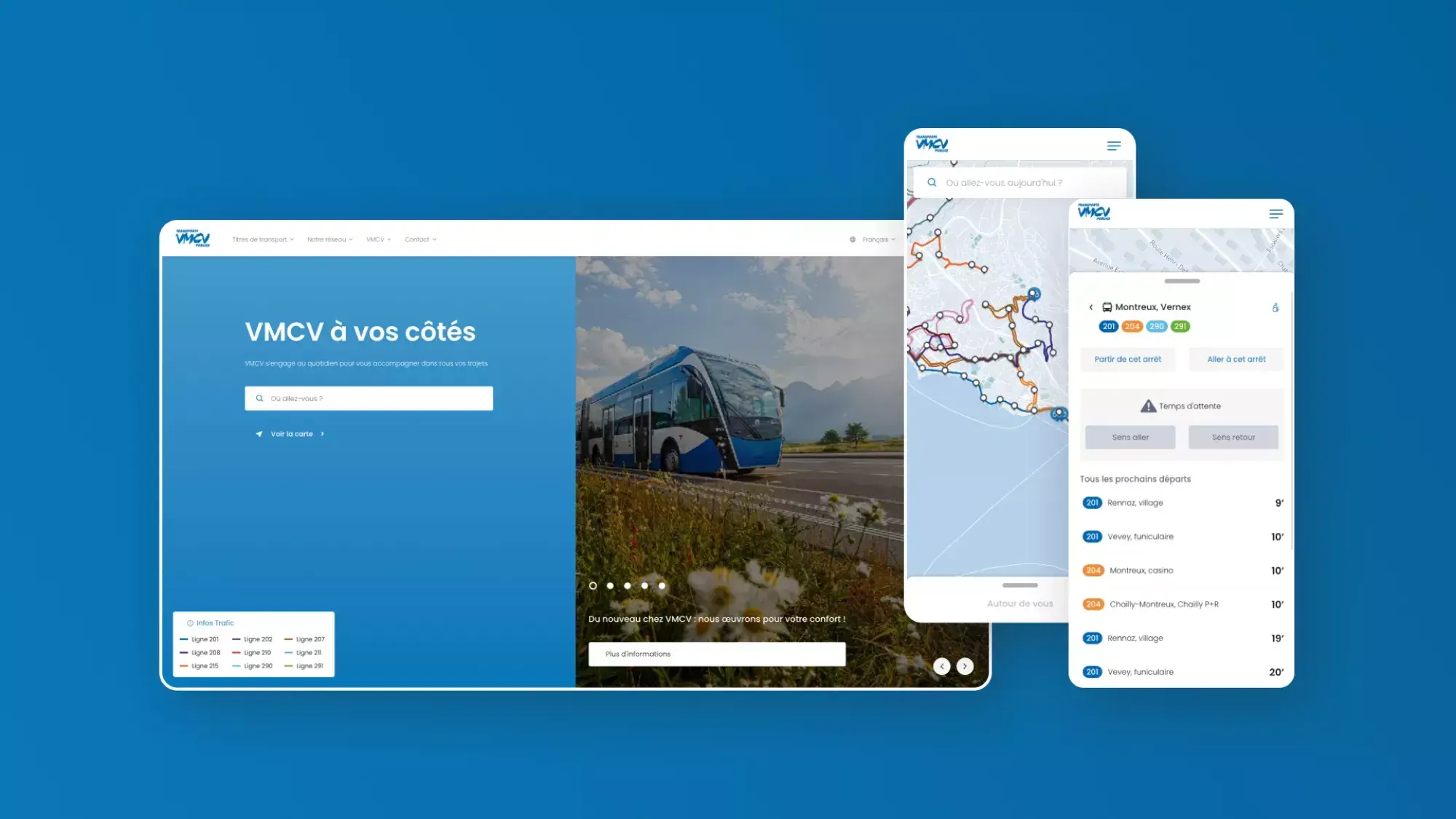The image size is (1456, 819).
Task: Select the 201 Rennaz, village 9' departure
Action: coord(1182,502)
